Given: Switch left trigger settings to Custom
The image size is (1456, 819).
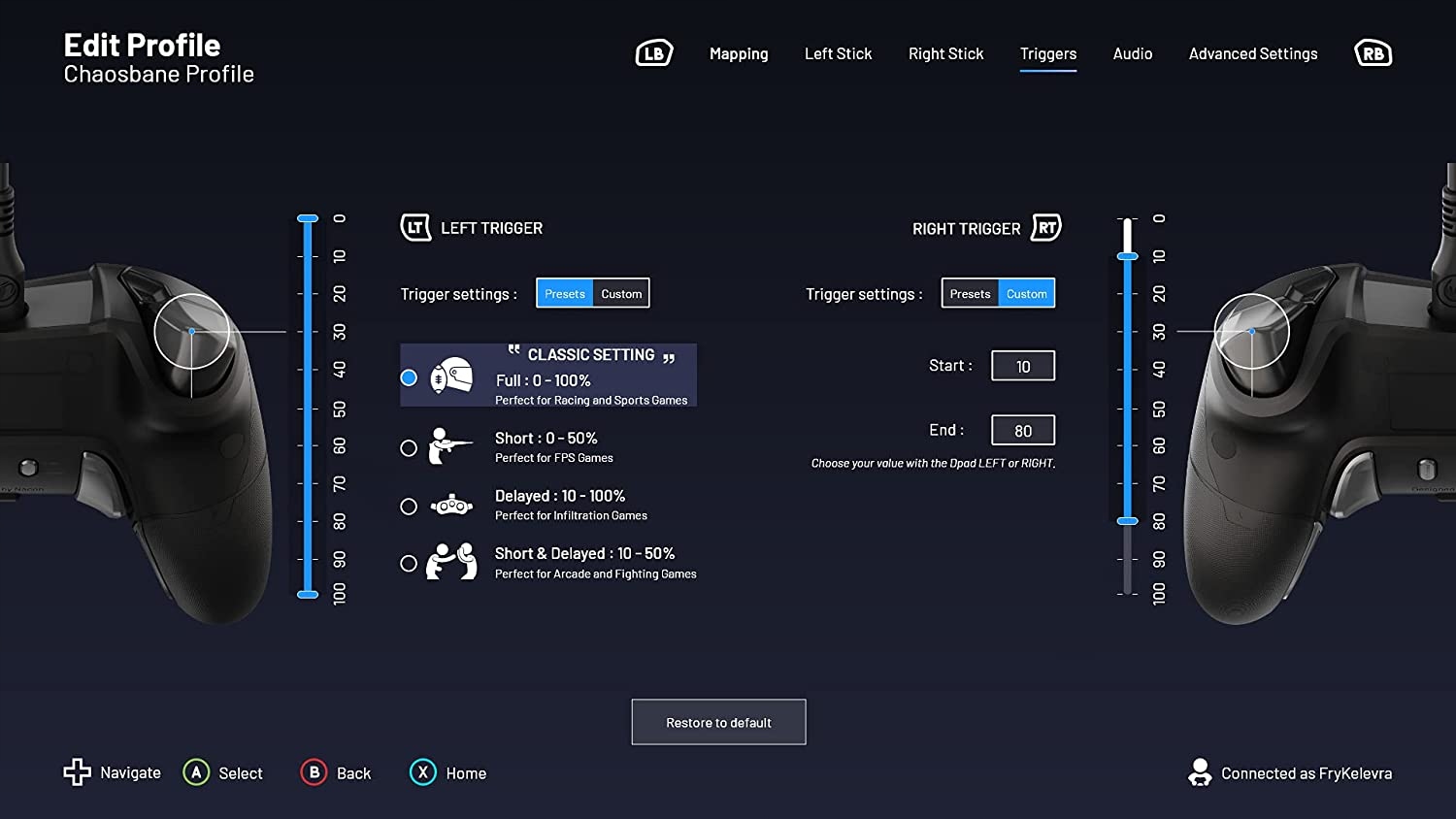Looking at the screenshot, I should (x=621, y=294).
